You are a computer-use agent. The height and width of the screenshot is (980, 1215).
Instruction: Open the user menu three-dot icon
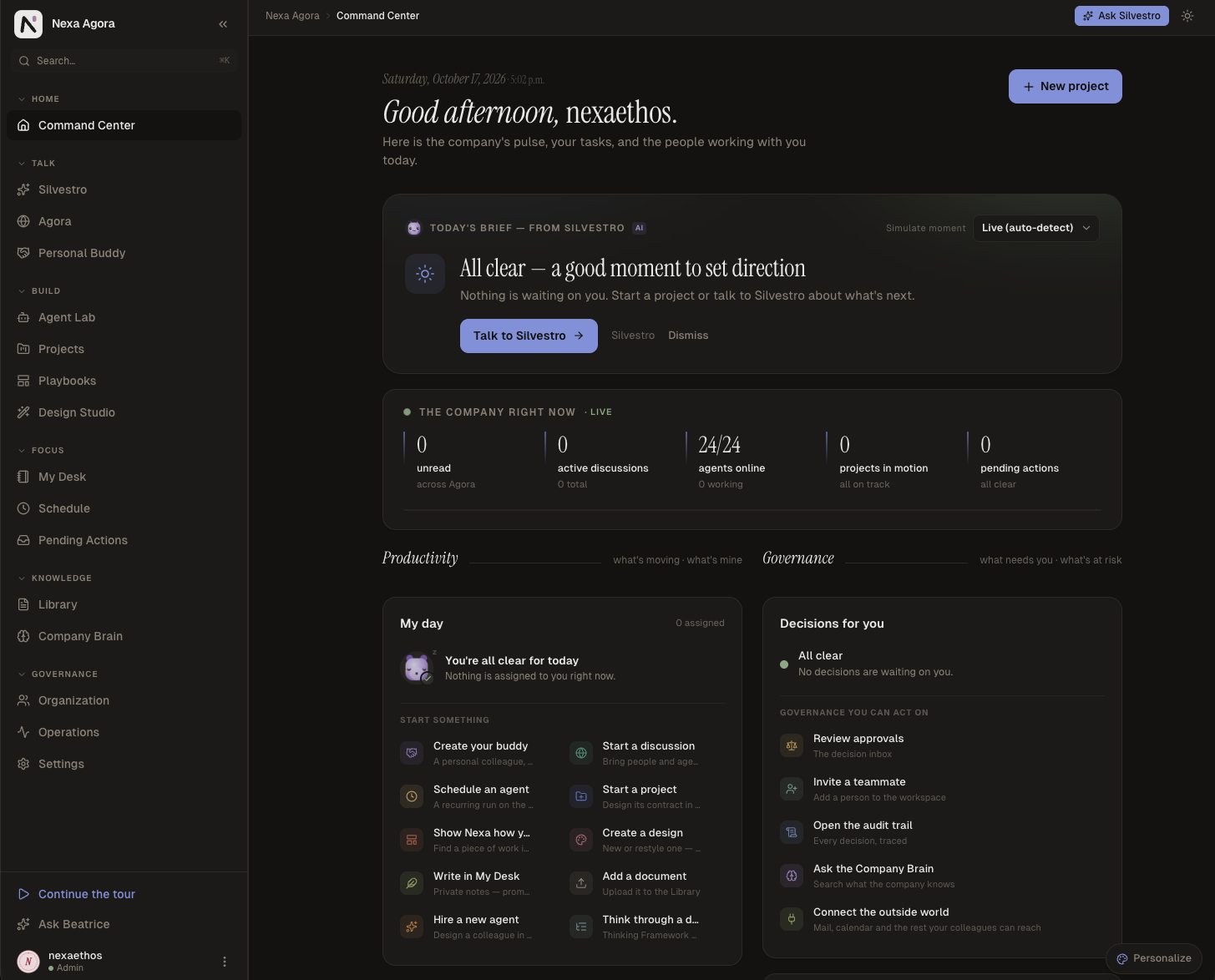tap(225, 962)
